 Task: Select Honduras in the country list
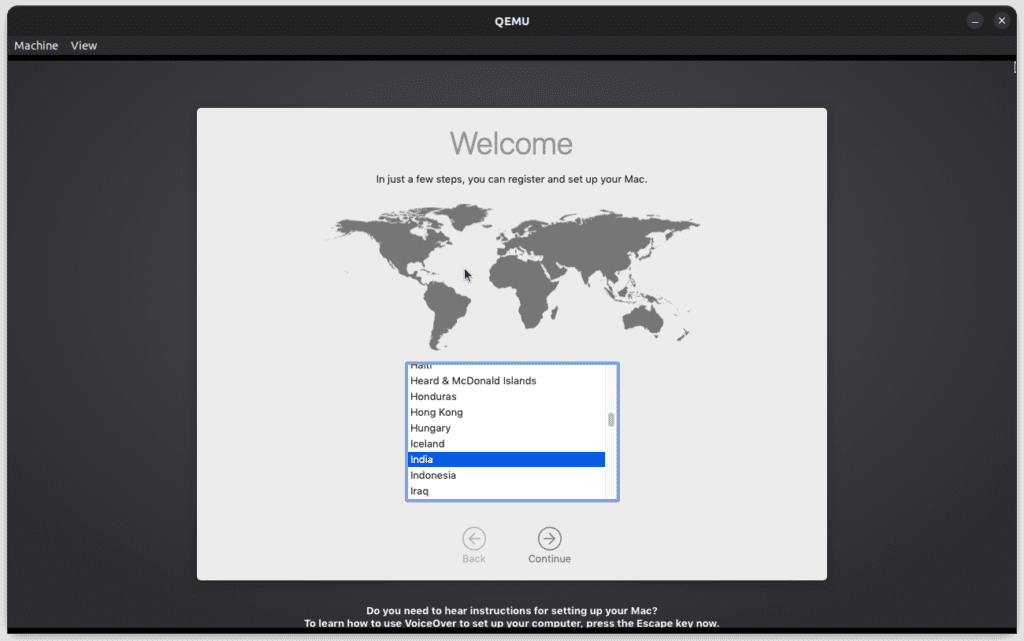(506, 397)
